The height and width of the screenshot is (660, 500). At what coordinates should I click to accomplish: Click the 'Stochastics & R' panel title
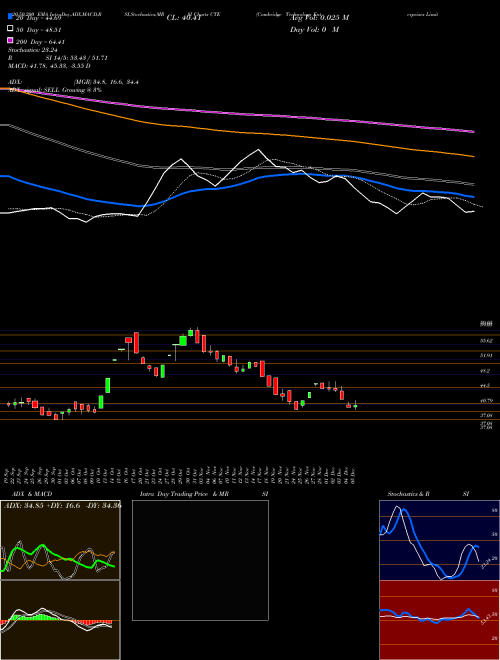coord(409,494)
